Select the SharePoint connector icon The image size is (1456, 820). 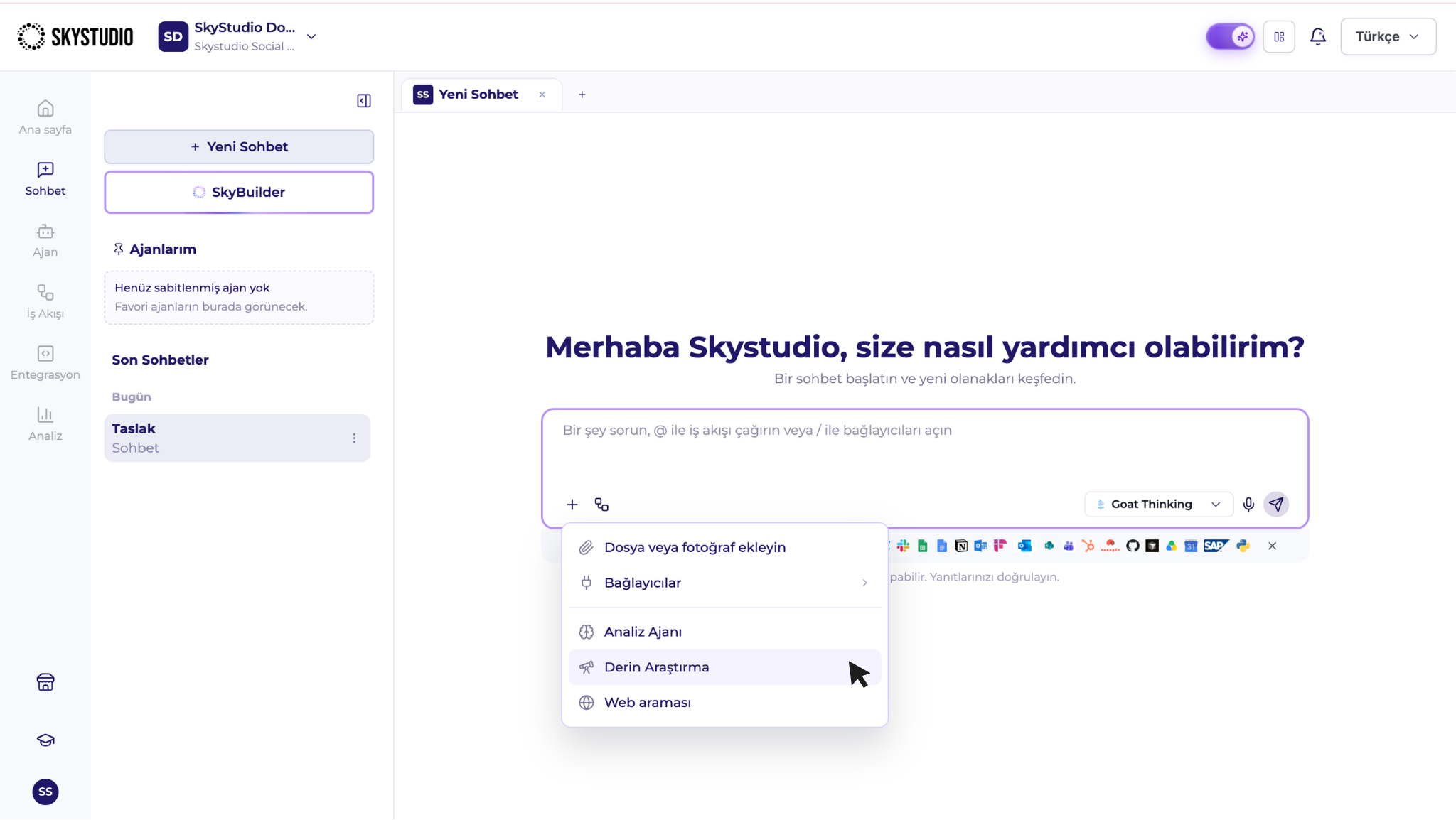tap(1049, 546)
